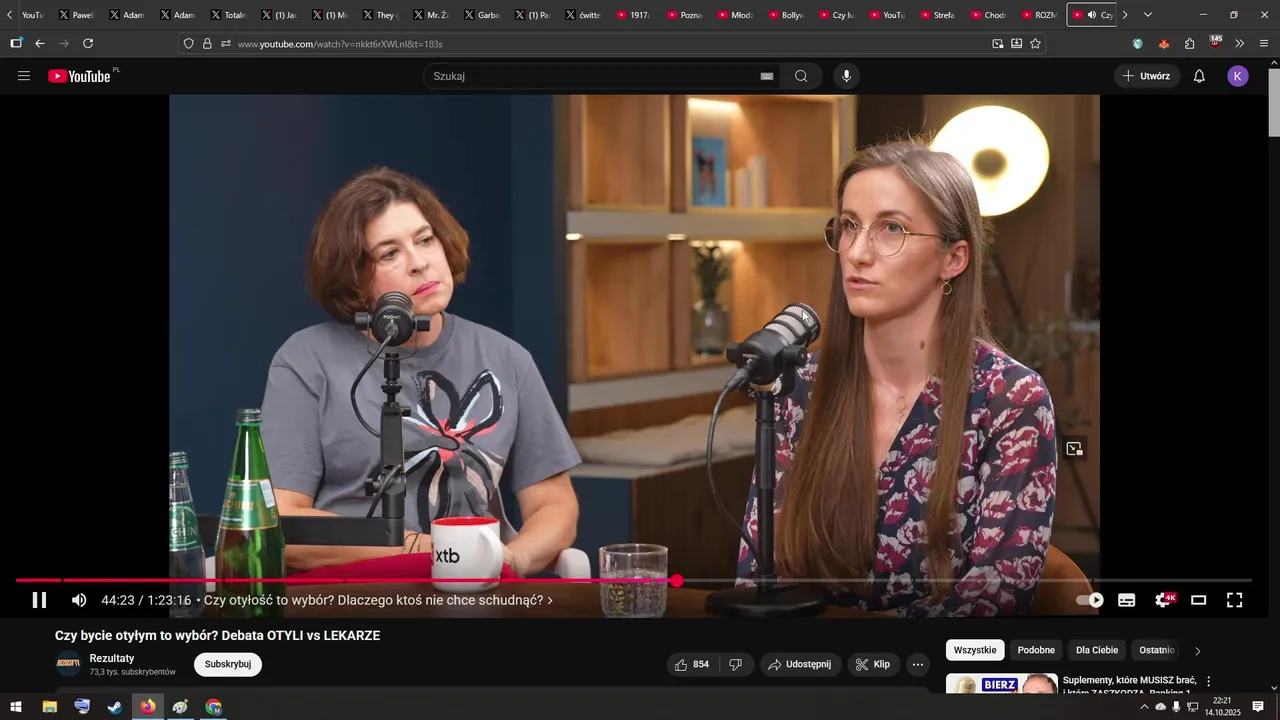Switch to theater mode

coord(1199,600)
